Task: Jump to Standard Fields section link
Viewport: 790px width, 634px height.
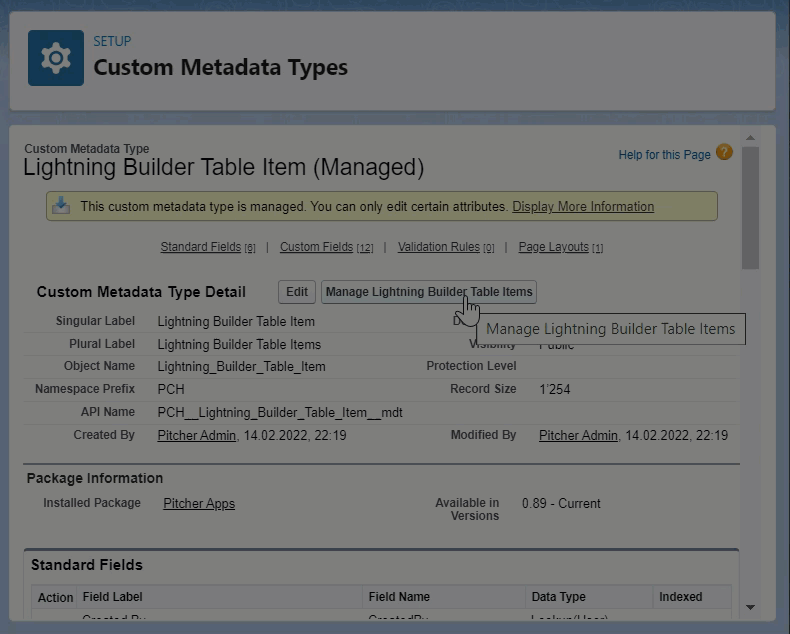Action: point(201,247)
